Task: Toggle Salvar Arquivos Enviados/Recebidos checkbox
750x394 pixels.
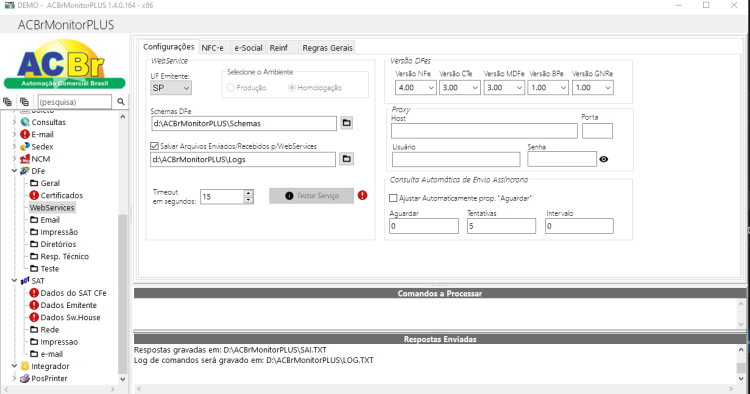Action: coord(154,146)
